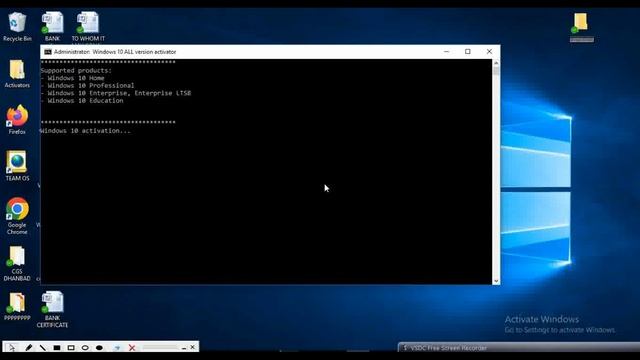Select the PPPPPPPP folder icon
640x360 pixels.
(x=17, y=307)
